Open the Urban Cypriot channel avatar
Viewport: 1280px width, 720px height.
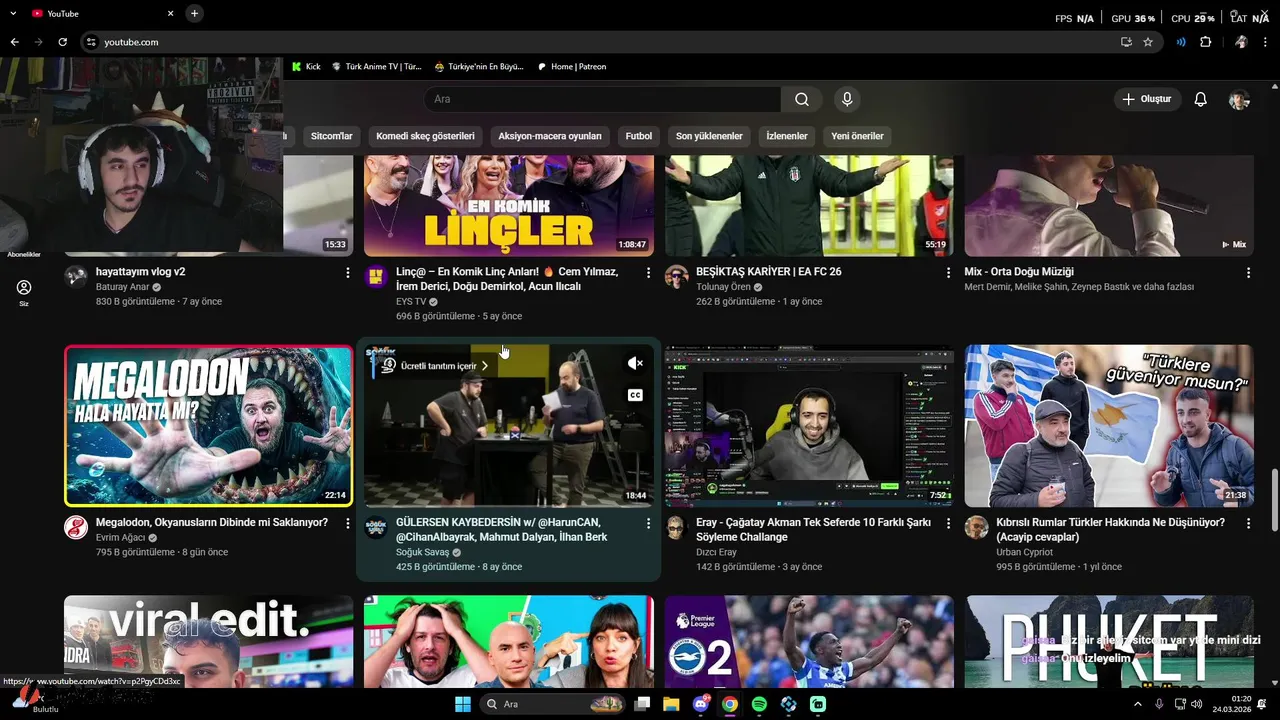click(x=977, y=527)
